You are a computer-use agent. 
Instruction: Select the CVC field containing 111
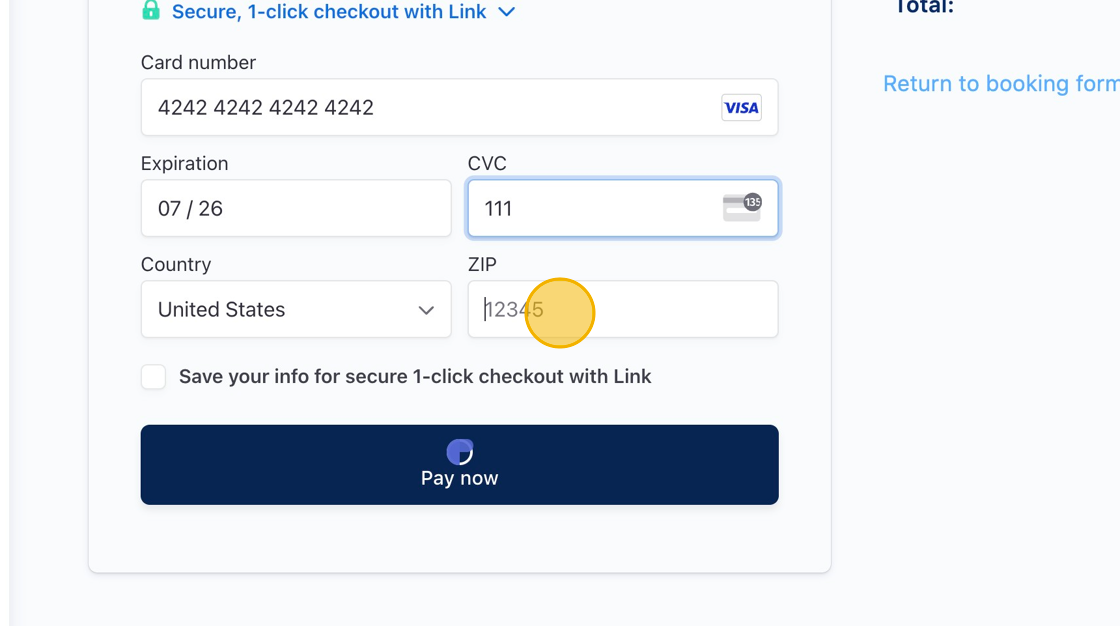[623, 208]
